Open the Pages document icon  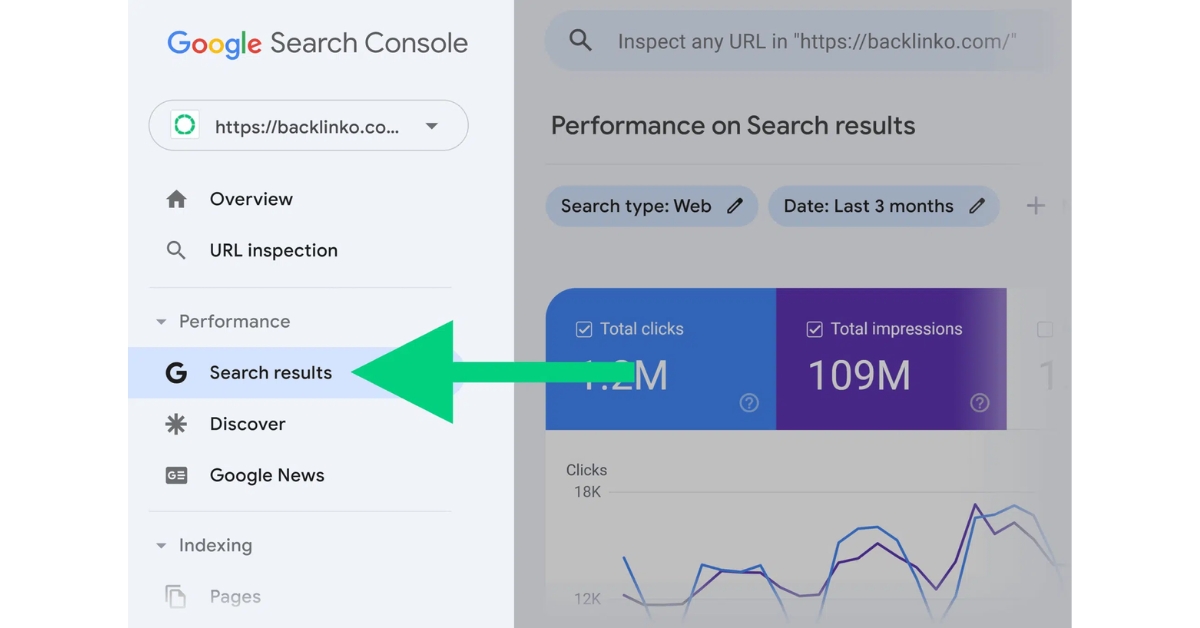176,597
